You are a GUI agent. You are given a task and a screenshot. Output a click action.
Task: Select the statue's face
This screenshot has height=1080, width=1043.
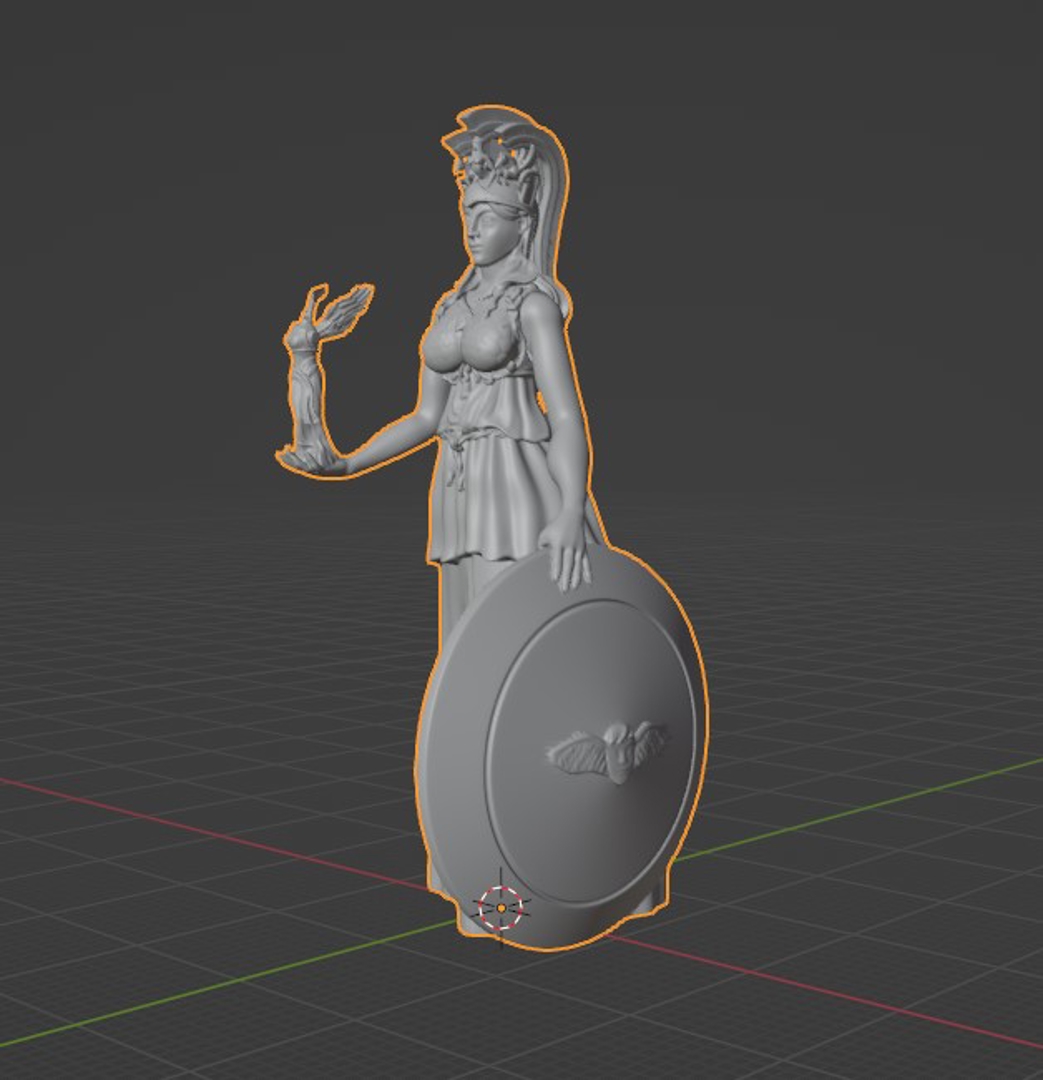coord(491,236)
